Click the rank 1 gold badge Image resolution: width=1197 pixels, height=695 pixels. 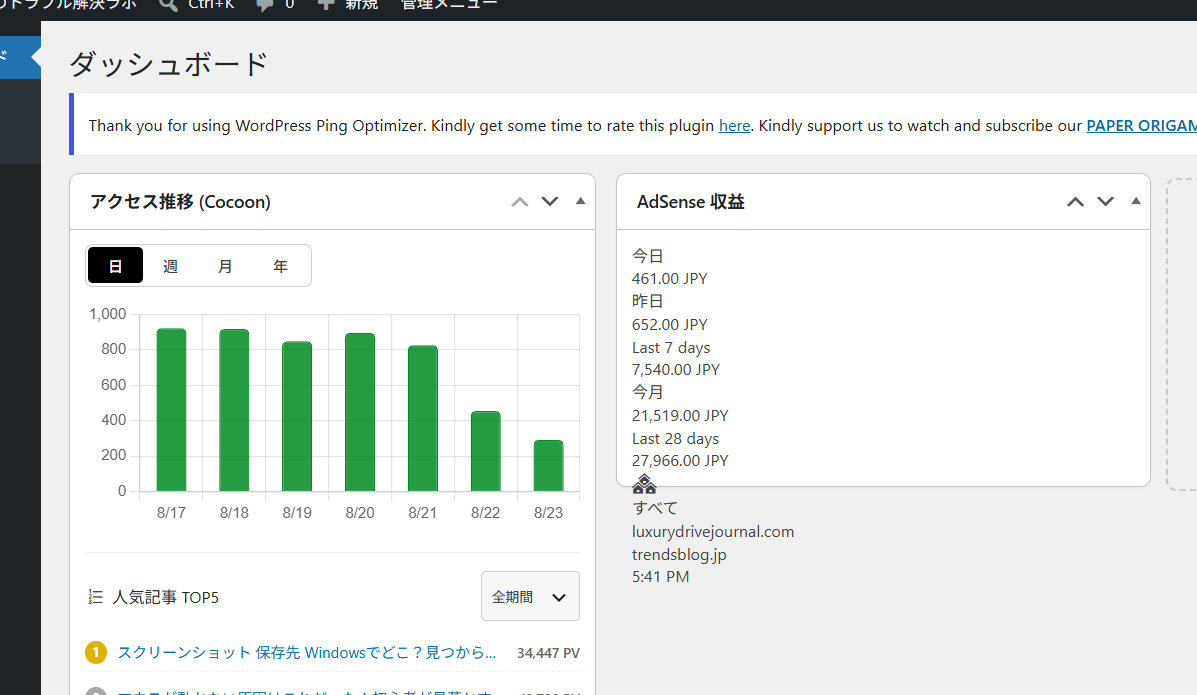95,652
